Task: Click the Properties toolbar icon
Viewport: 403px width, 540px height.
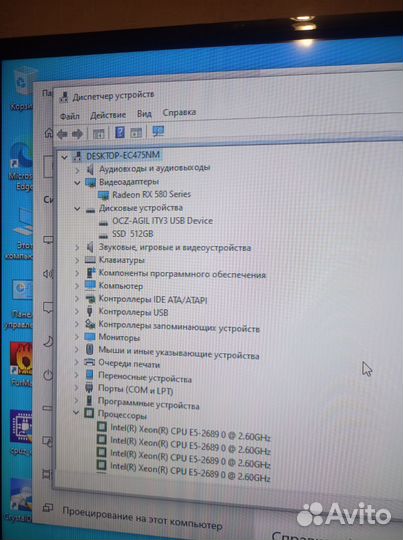Action: click(x=99, y=134)
